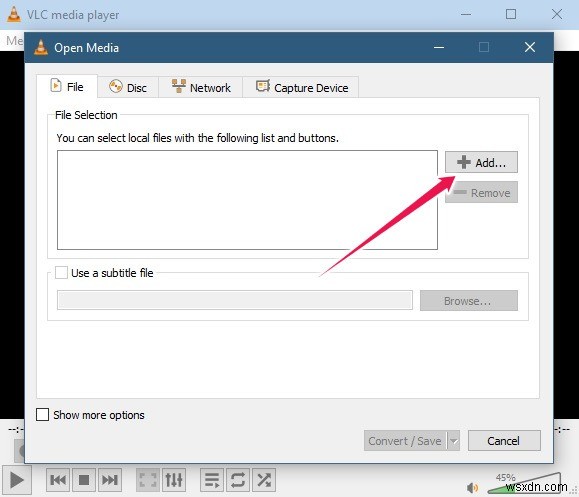Close the VLC media player window
579x497 pixels.
tap(557, 14)
